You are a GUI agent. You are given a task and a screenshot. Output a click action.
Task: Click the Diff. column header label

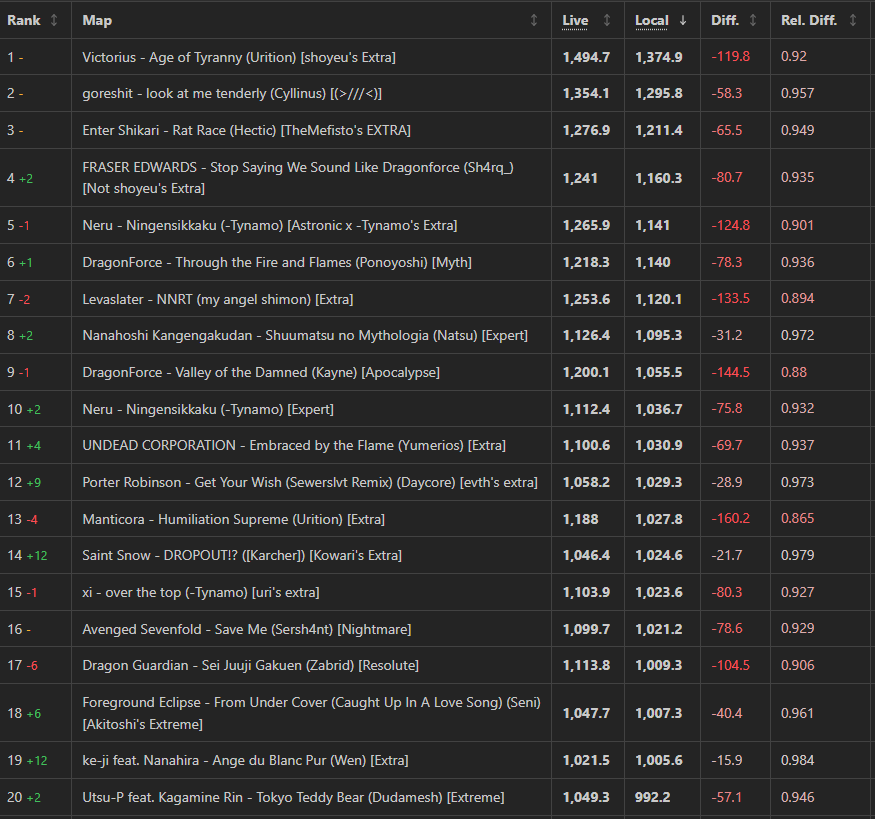pos(725,20)
